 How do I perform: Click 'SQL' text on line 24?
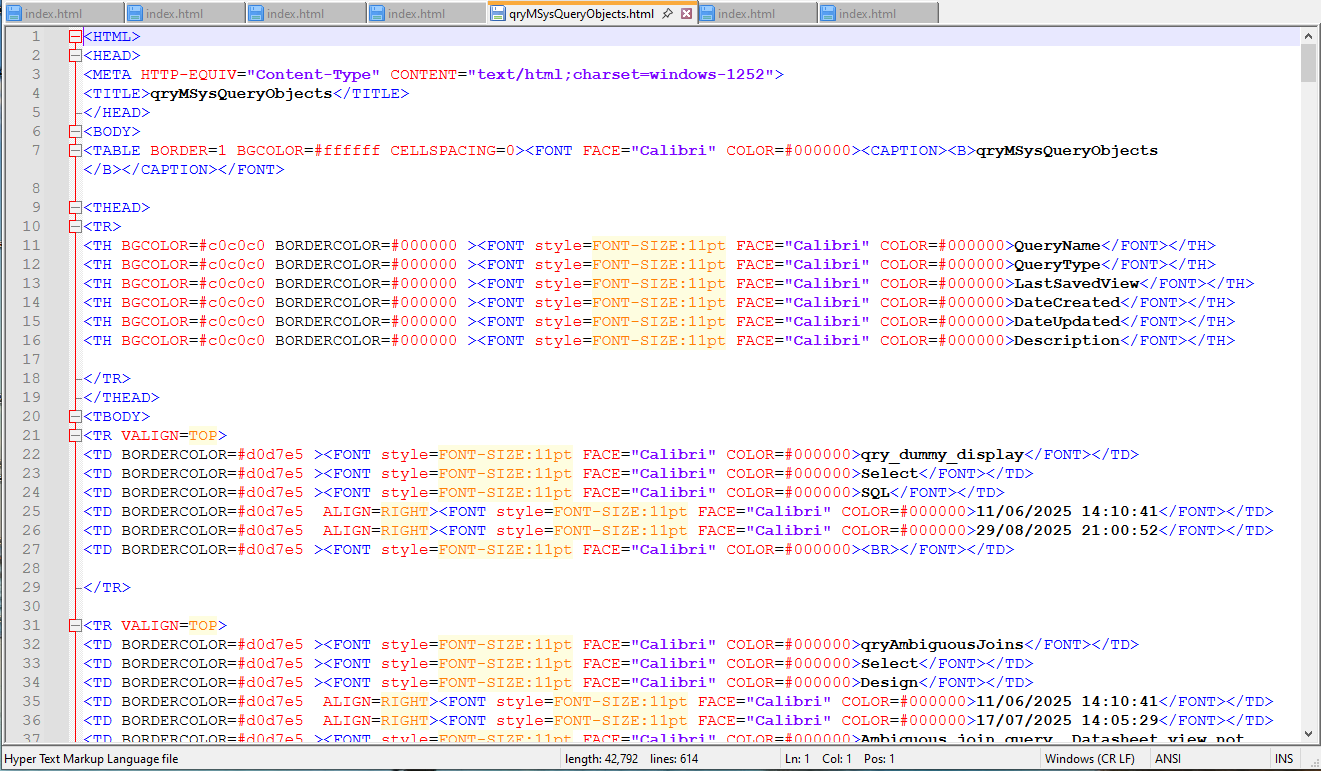pos(875,492)
